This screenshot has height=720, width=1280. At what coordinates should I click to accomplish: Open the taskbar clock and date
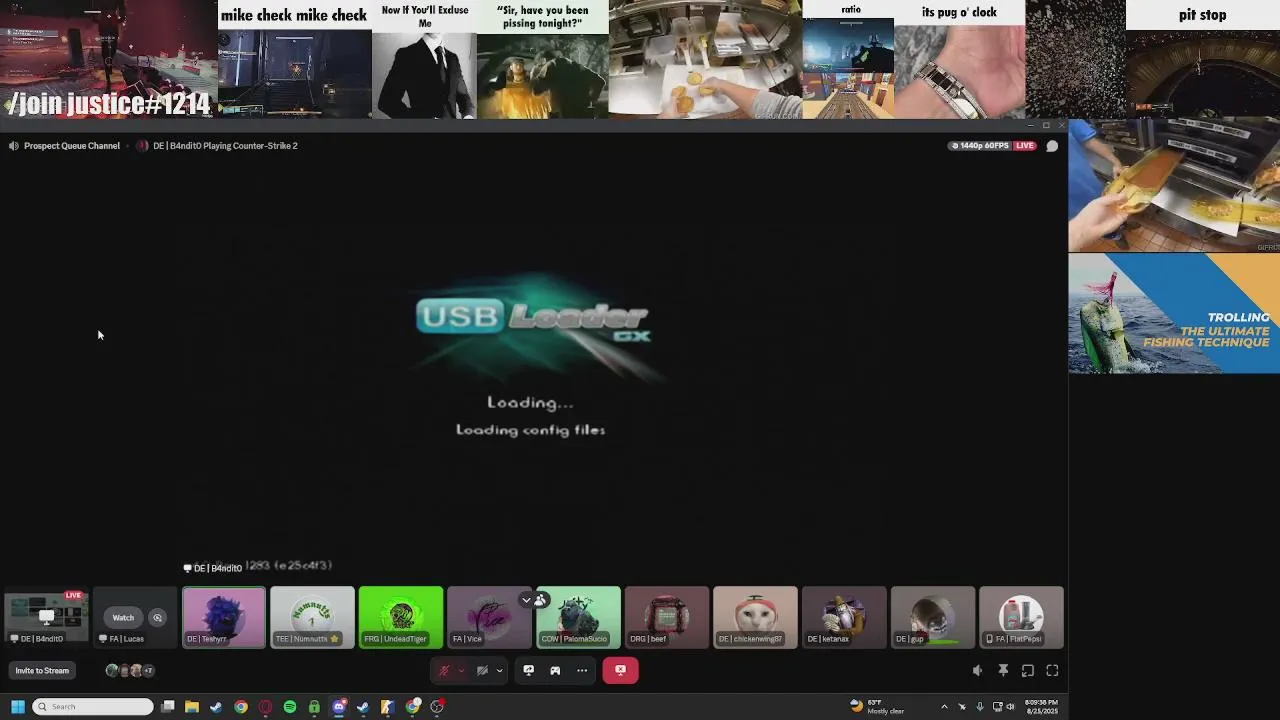tap(1041, 707)
